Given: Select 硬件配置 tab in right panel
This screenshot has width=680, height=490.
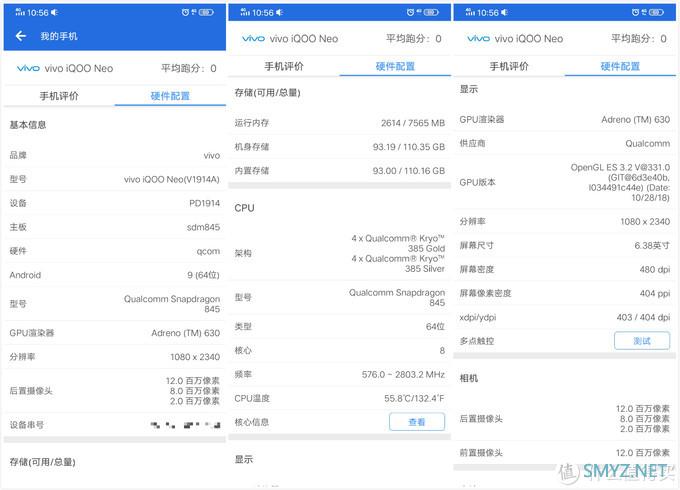Looking at the screenshot, I should [x=619, y=66].
